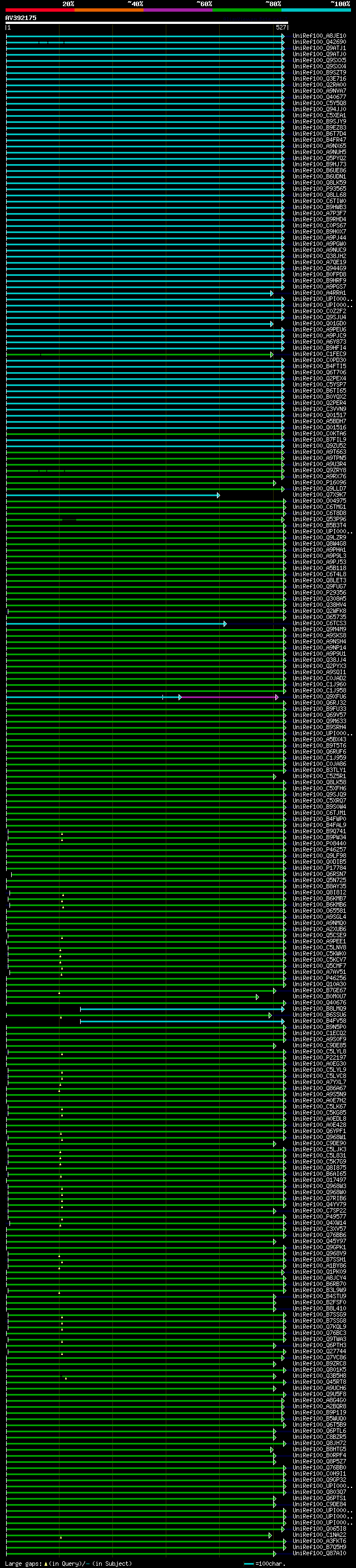Click hit label UniRef100_B3TLY1
Image resolution: width=356 pixels, height=1568 pixels.
pos(319,770)
